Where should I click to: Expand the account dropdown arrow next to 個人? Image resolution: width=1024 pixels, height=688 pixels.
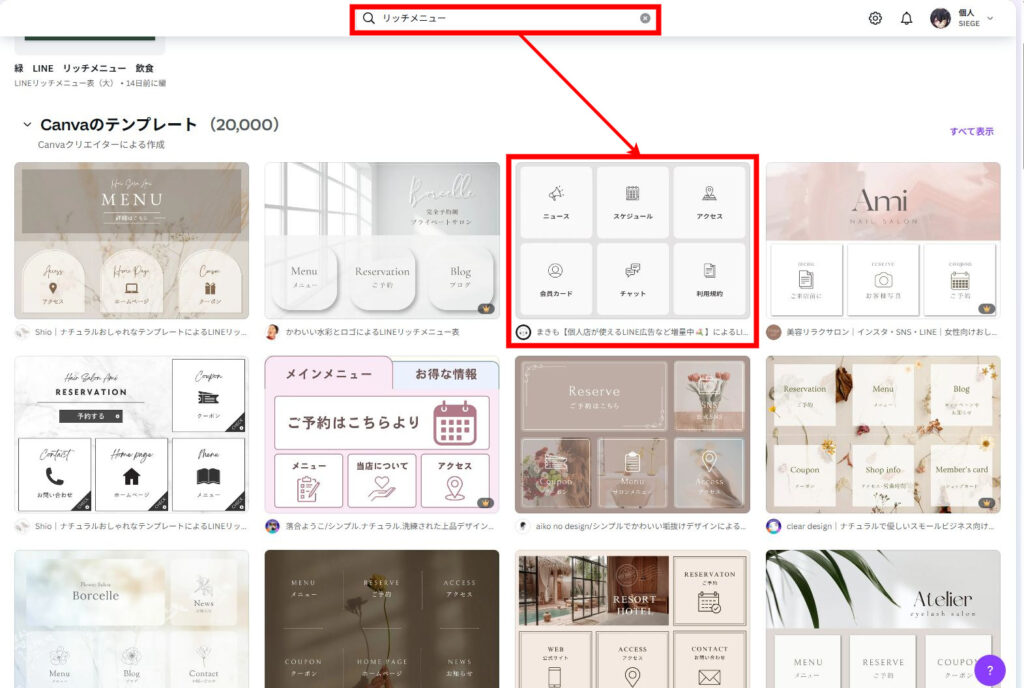click(x=990, y=18)
